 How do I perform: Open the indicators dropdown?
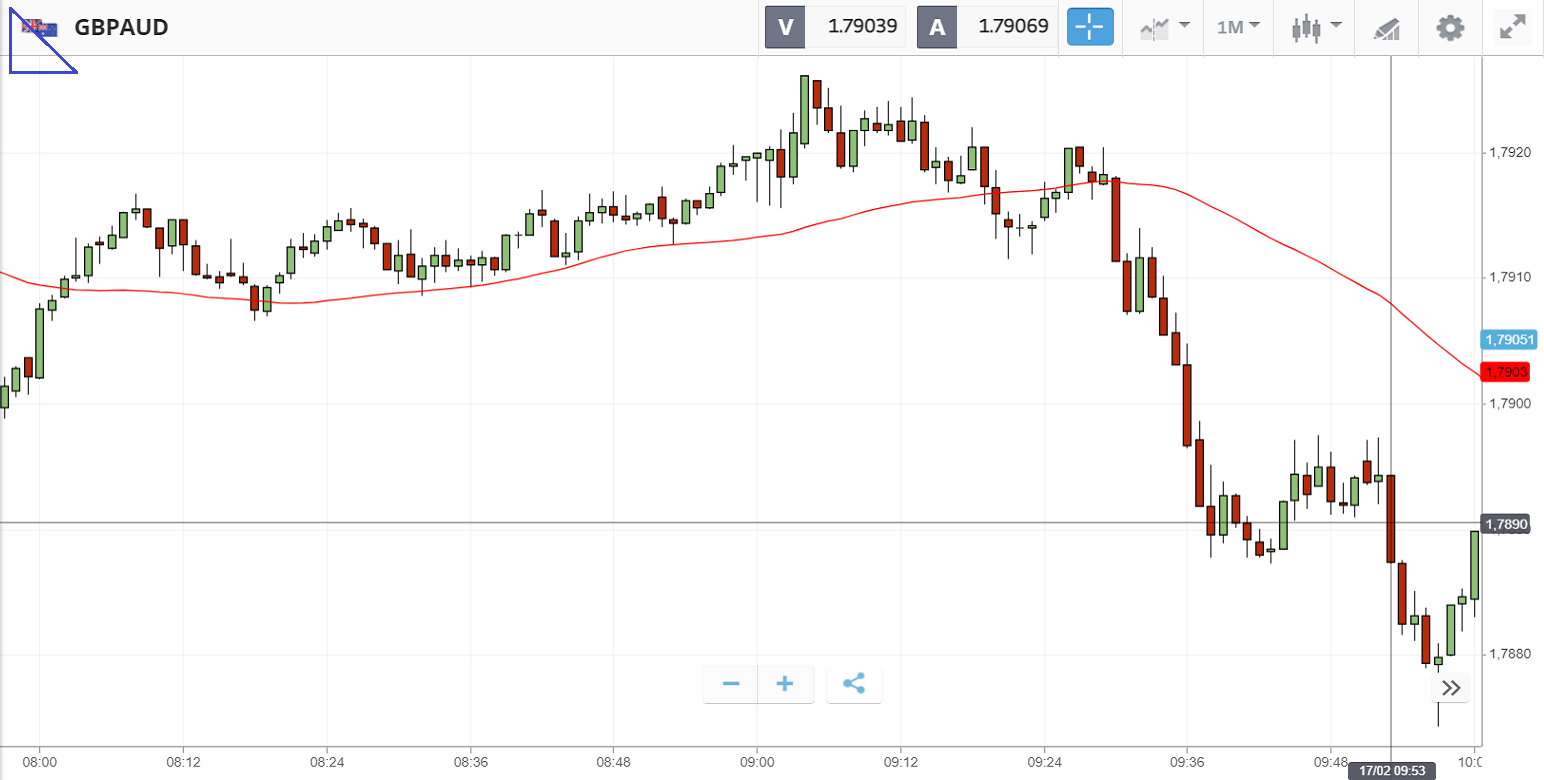[x=1165, y=27]
